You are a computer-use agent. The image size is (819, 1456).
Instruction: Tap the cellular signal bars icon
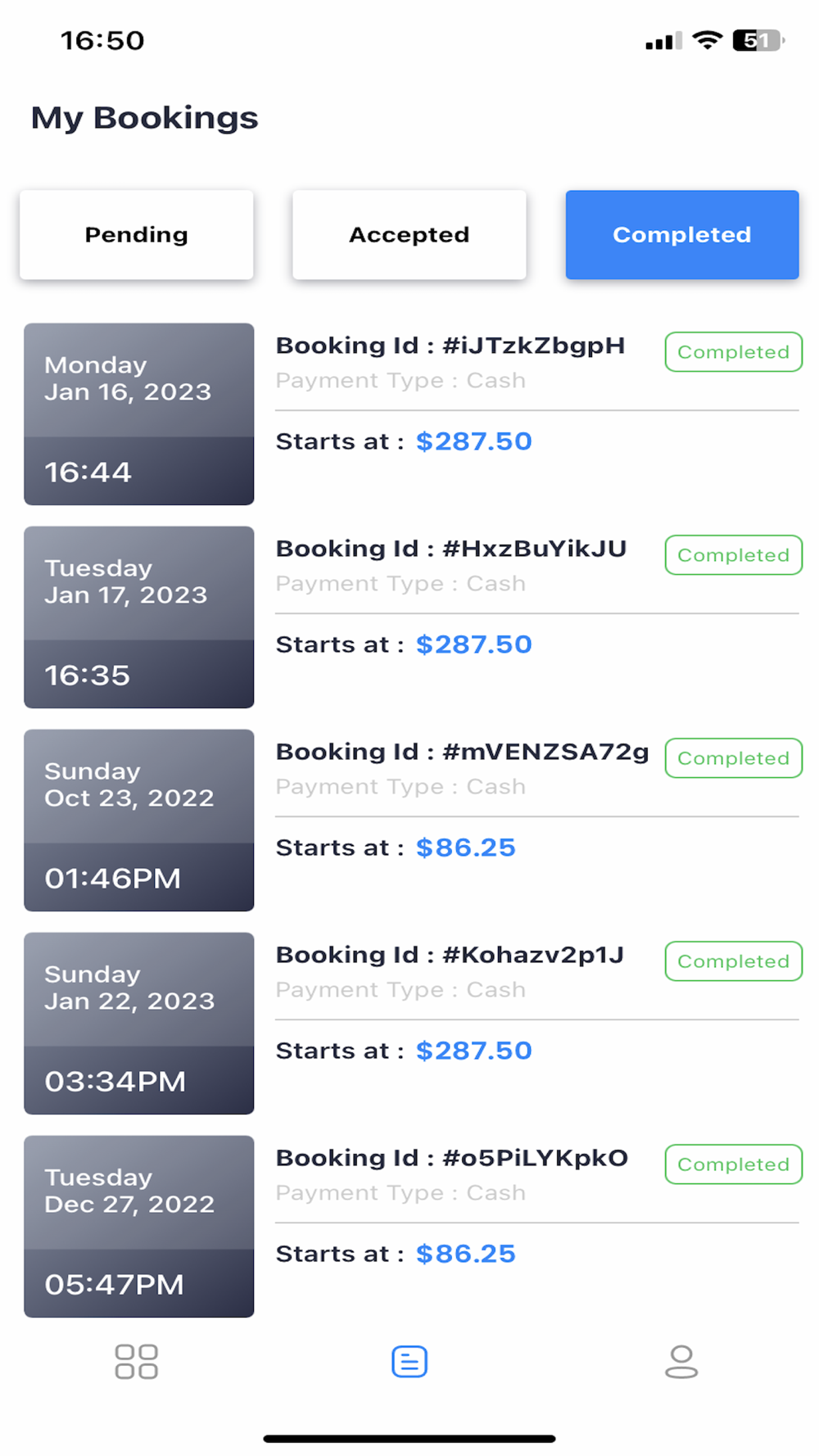click(663, 41)
